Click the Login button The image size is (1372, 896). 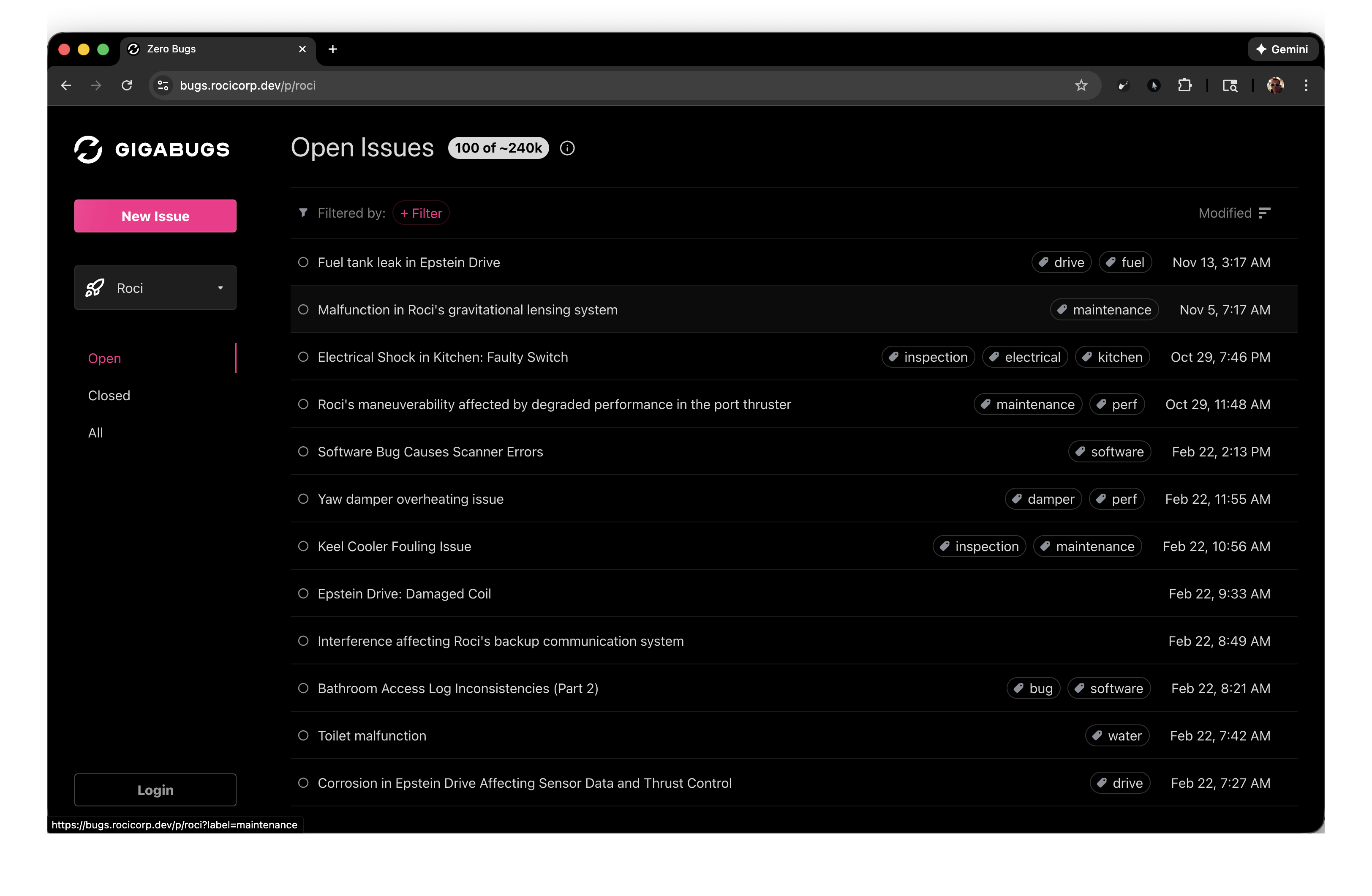point(155,790)
